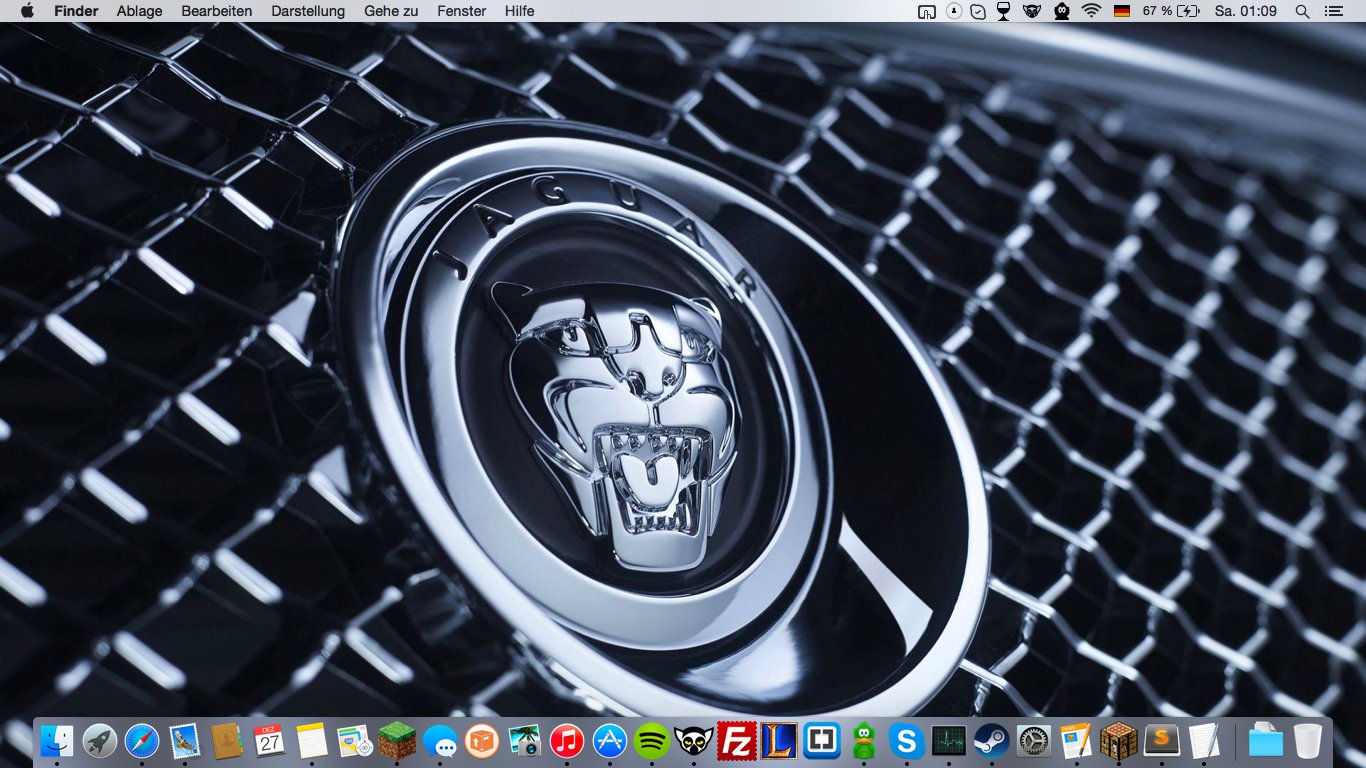
Task: Open Pages document icon in Dock
Action: click(x=1077, y=741)
